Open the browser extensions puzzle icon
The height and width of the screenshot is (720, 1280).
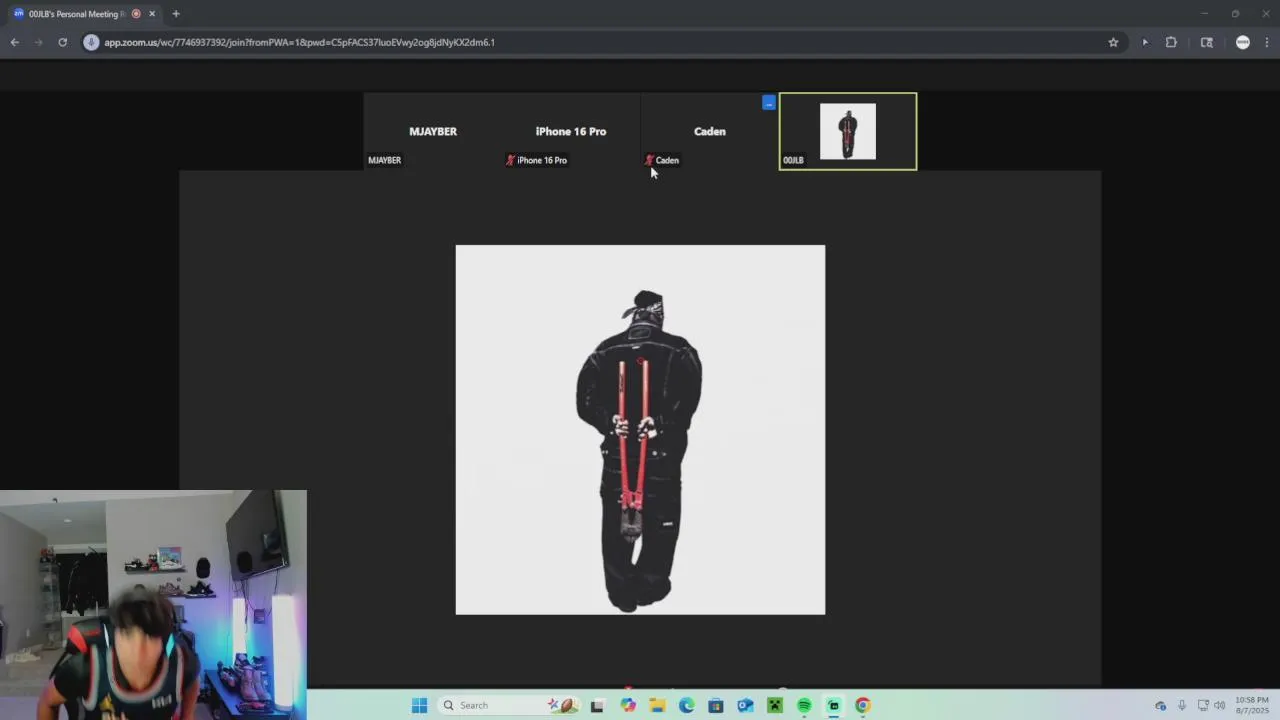1171,42
